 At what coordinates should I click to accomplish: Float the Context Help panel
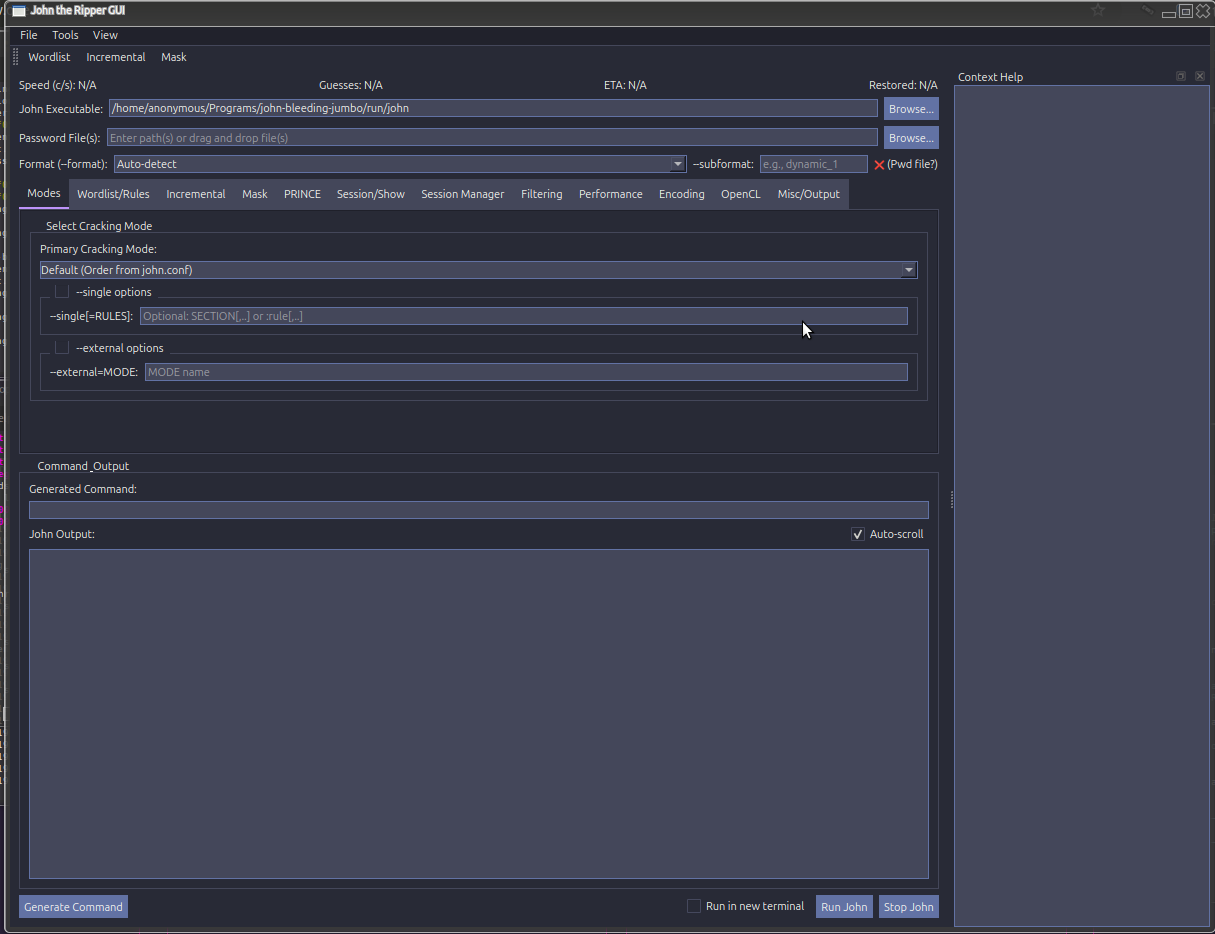coord(1181,76)
